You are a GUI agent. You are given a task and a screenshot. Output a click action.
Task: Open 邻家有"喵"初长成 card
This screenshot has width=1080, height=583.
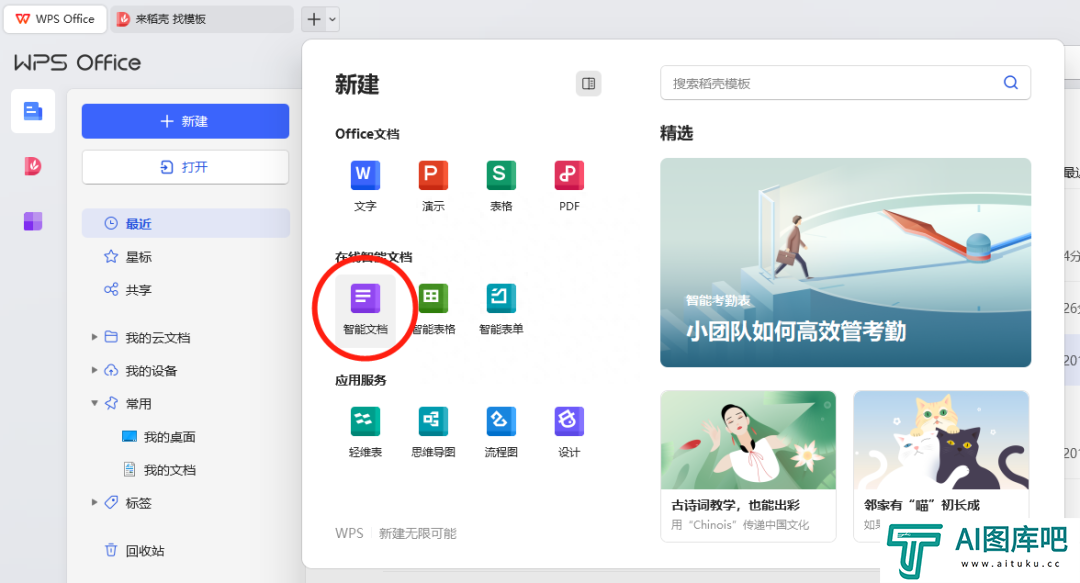941,467
